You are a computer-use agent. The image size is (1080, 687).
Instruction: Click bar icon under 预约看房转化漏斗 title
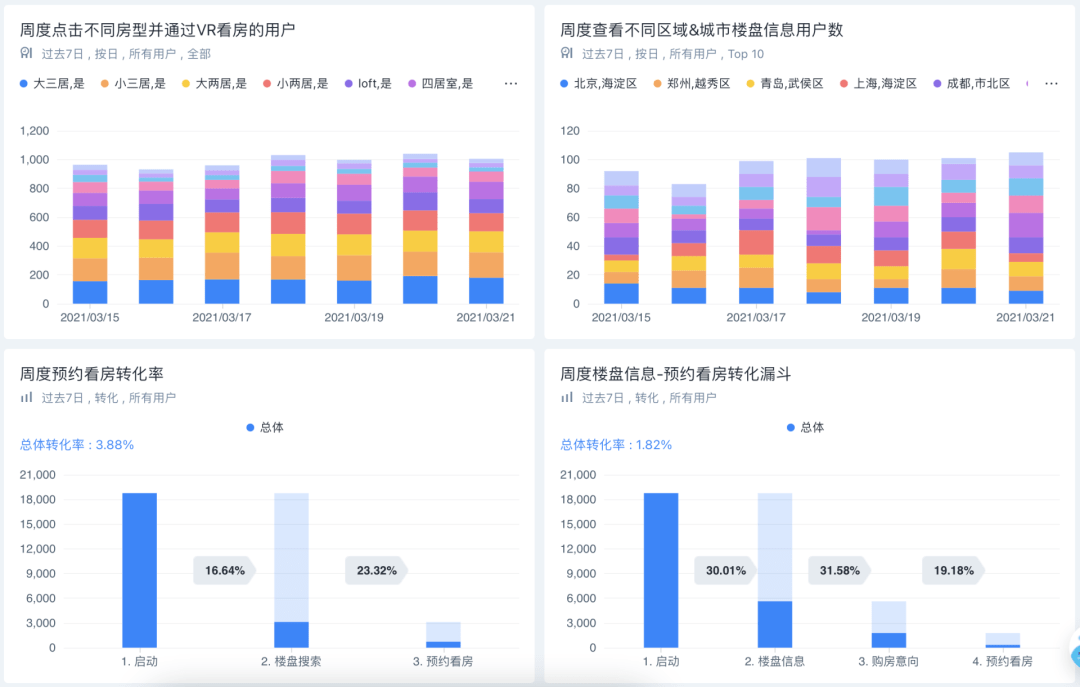click(567, 398)
